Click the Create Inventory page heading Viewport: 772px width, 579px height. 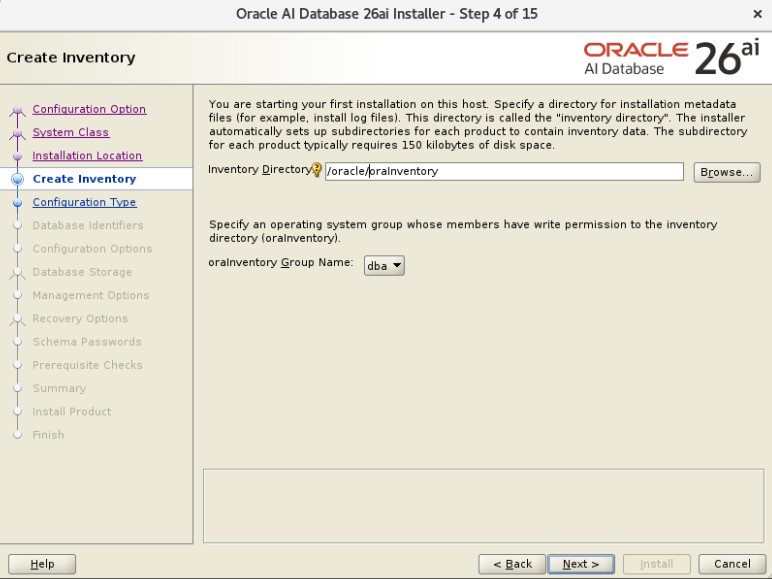point(71,58)
